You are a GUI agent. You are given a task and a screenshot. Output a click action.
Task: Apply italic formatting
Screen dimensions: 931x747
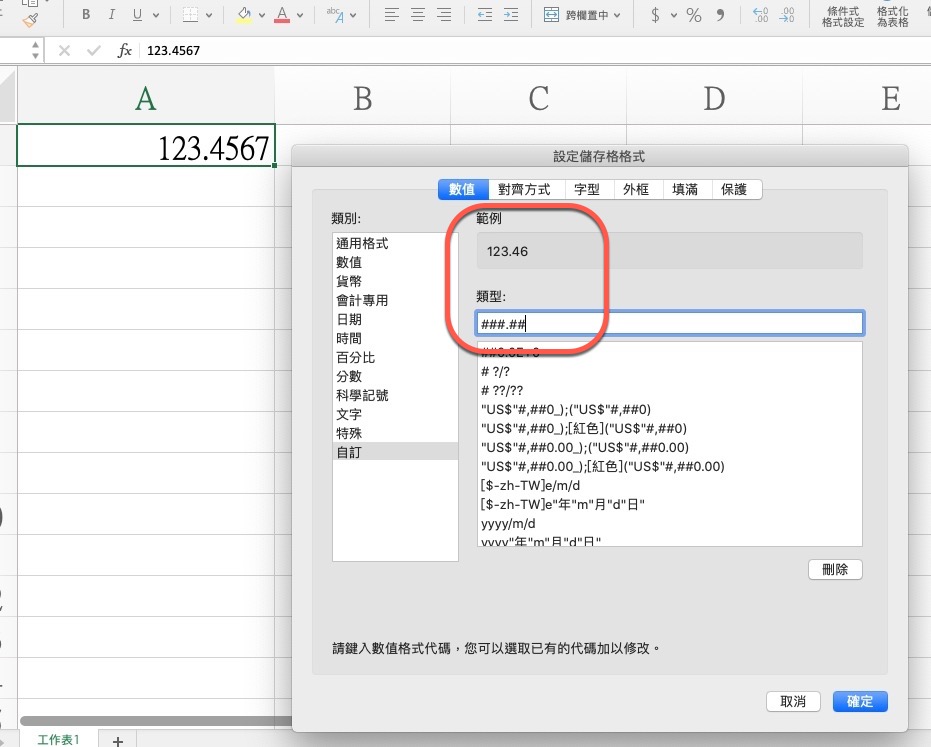[x=111, y=15]
